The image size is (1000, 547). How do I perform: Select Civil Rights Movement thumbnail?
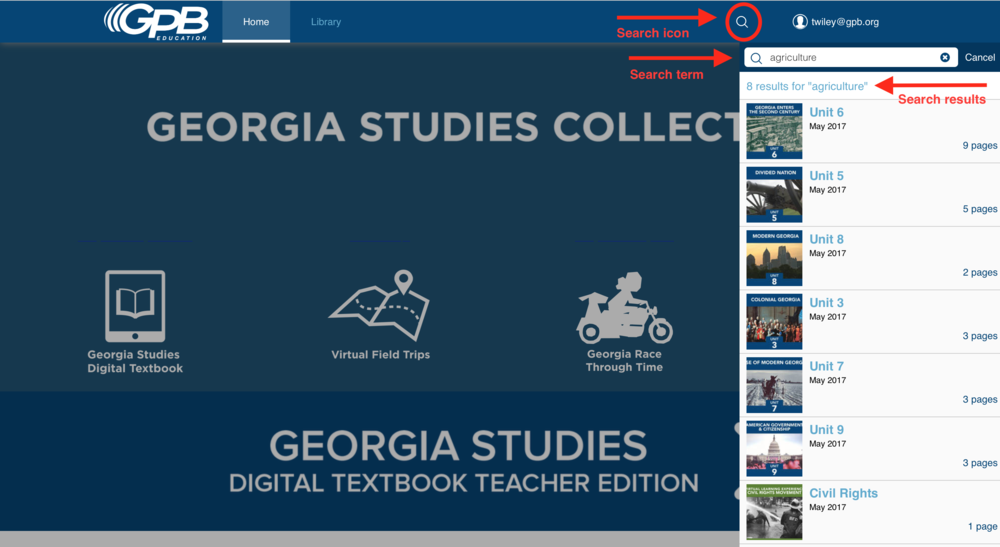coord(774,512)
